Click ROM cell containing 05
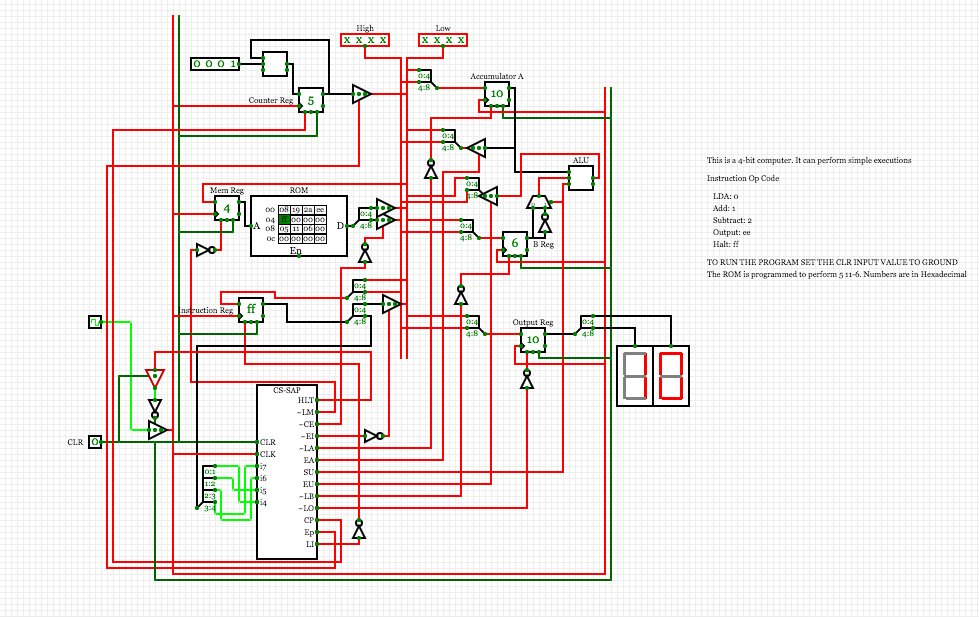 284,229
